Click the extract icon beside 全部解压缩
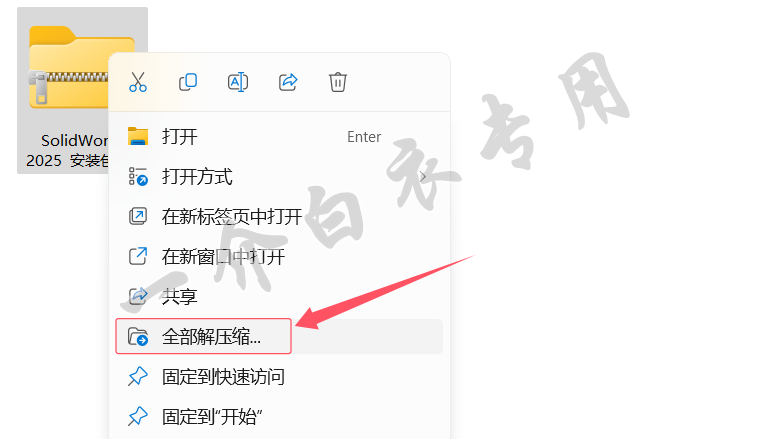The height and width of the screenshot is (439, 761). point(138,336)
